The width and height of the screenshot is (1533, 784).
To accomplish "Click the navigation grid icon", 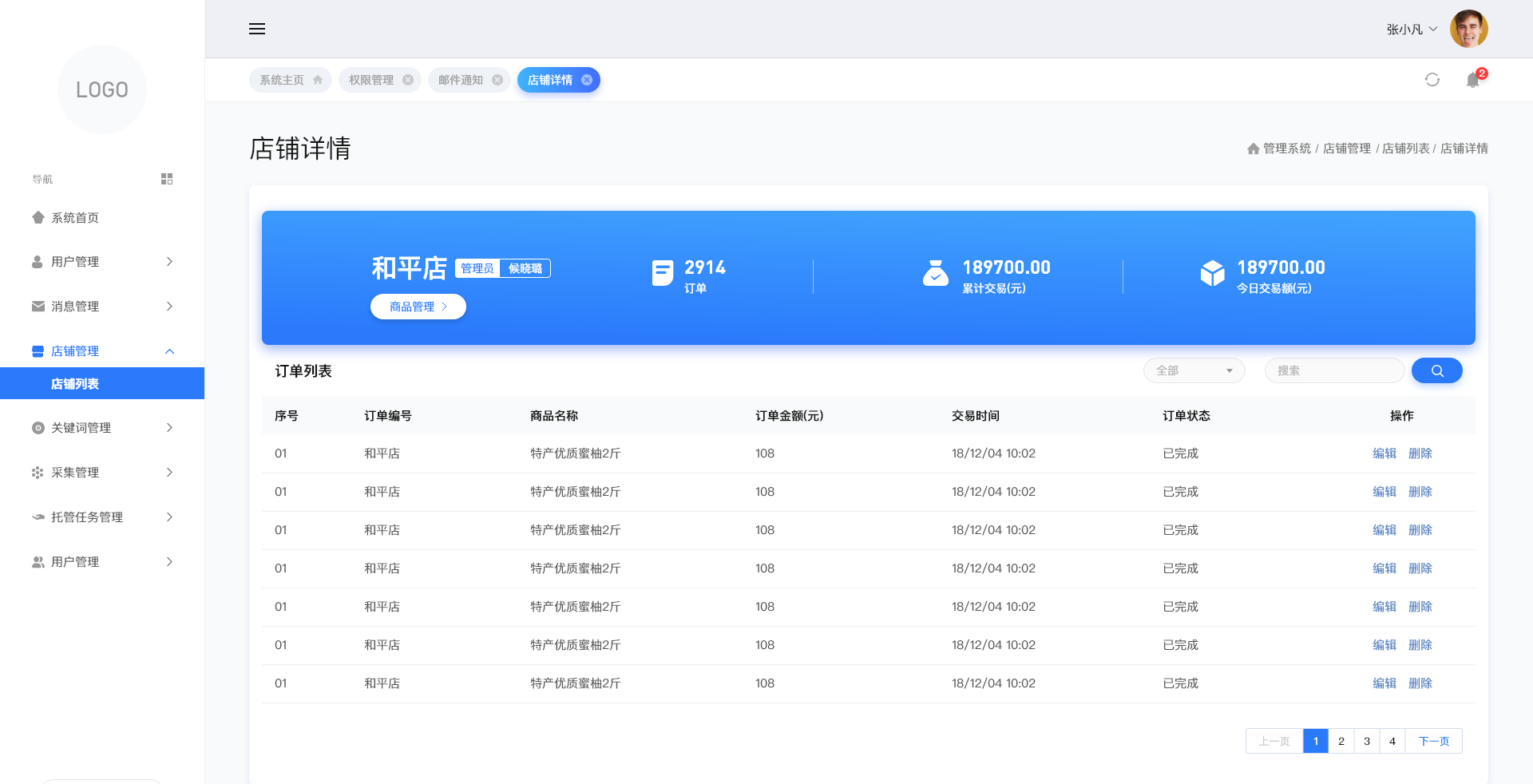I will pyautogui.click(x=167, y=179).
